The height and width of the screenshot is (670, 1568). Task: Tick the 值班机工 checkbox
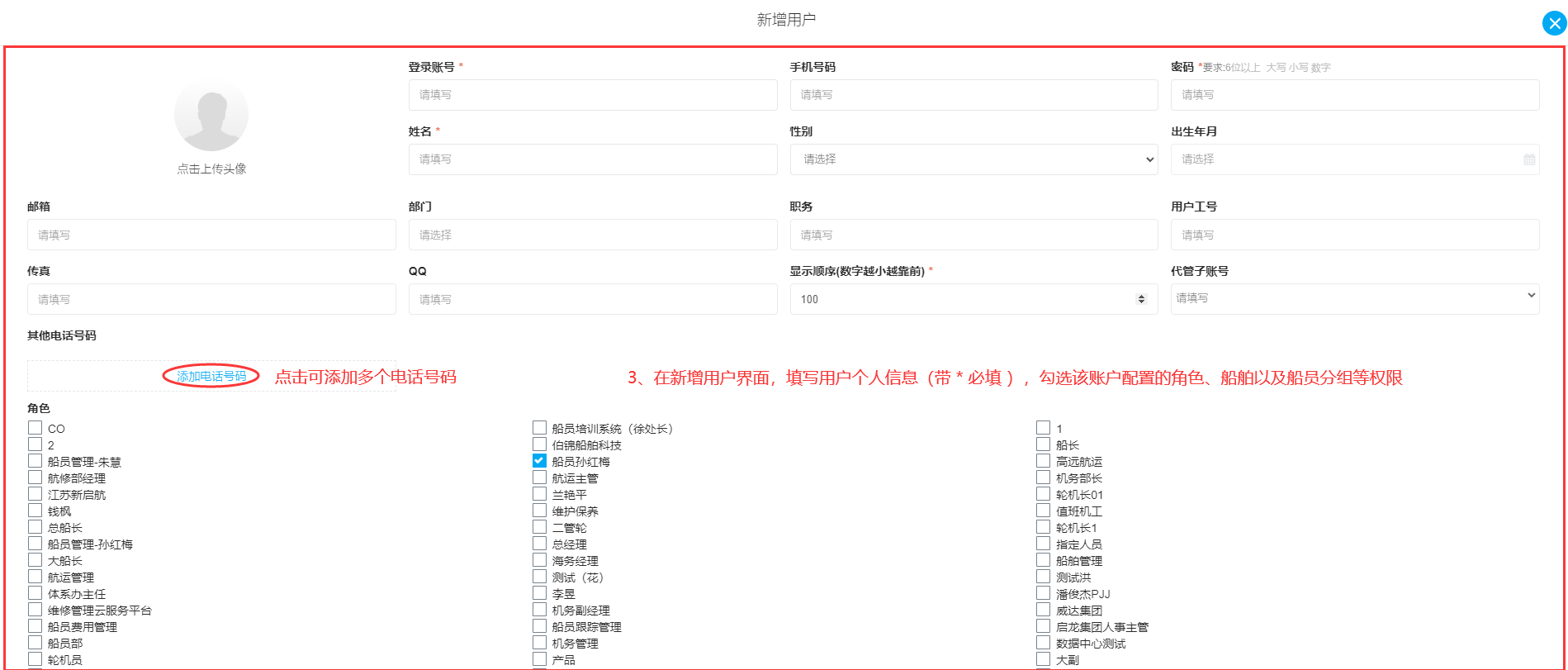[1043, 511]
